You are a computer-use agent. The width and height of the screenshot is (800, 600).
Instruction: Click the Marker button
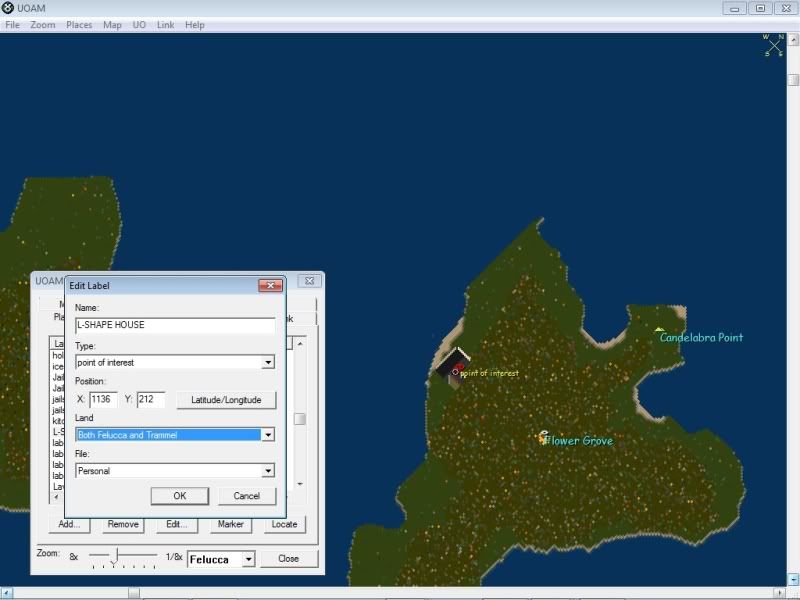tap(231, 524)
